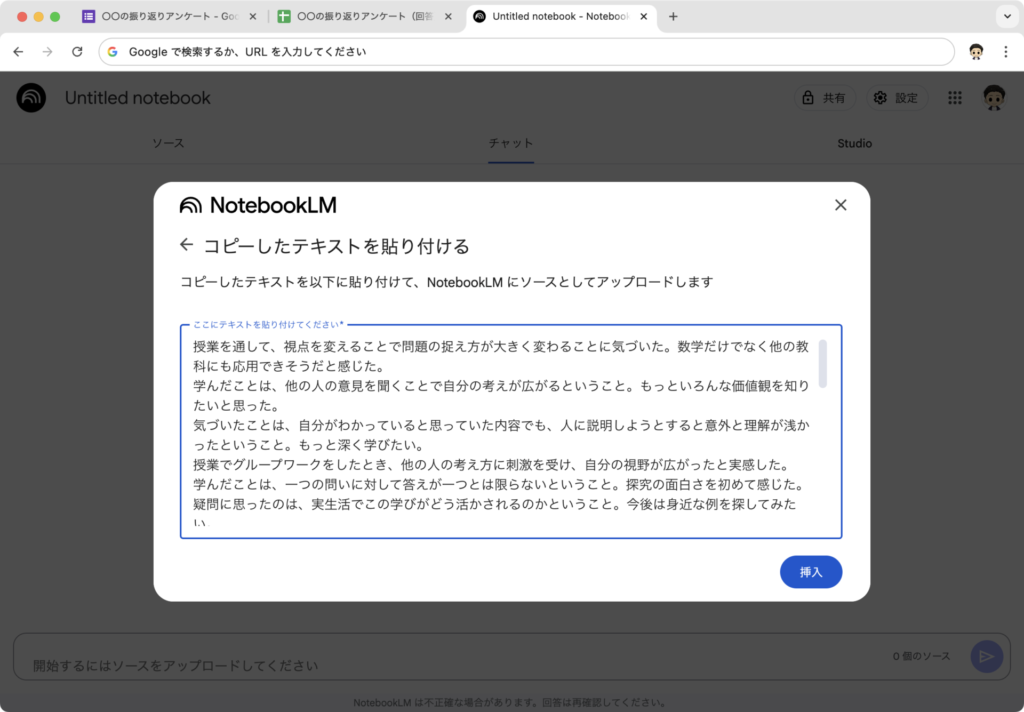This screenshot has height=712, width=1024.
Task: Open the Chrome profile avatar
Action: pos(976,52)
